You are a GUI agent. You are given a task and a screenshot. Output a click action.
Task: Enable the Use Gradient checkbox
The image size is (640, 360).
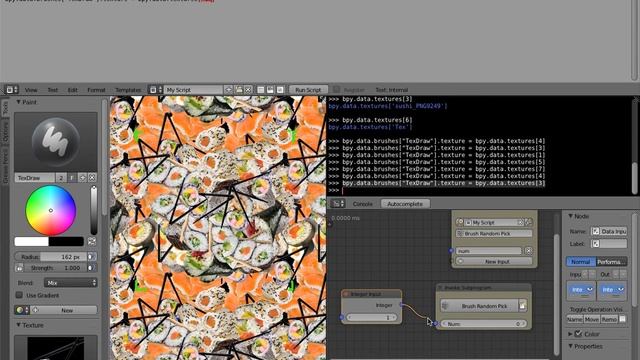[x=19, y=295]
